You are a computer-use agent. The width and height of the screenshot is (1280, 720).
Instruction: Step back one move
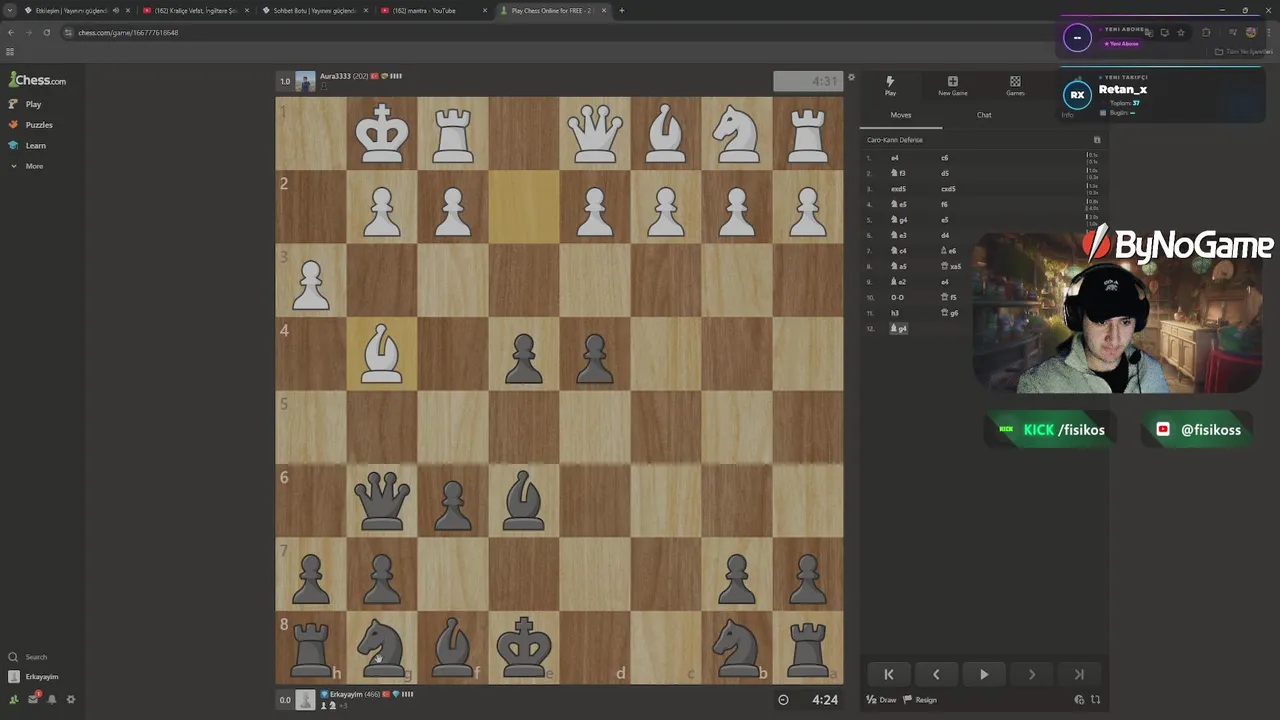tap(936, 675)
